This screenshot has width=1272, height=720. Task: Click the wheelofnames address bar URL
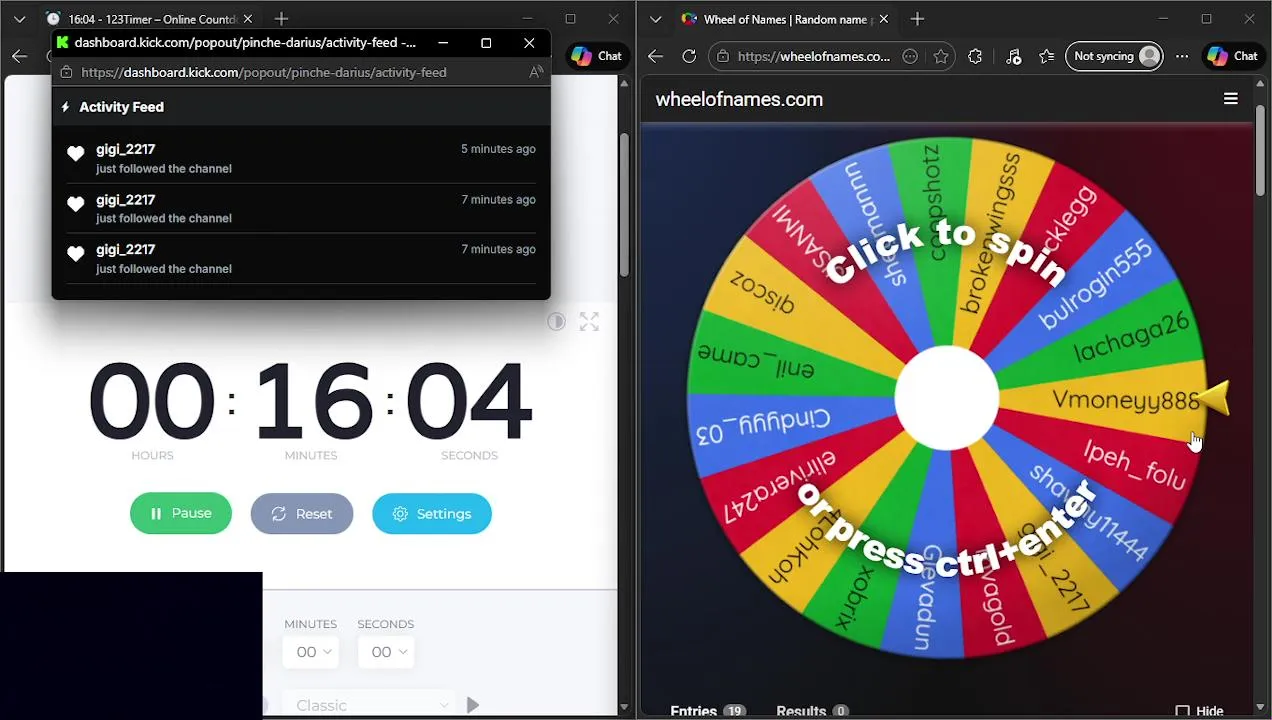[x=813, y=57]
